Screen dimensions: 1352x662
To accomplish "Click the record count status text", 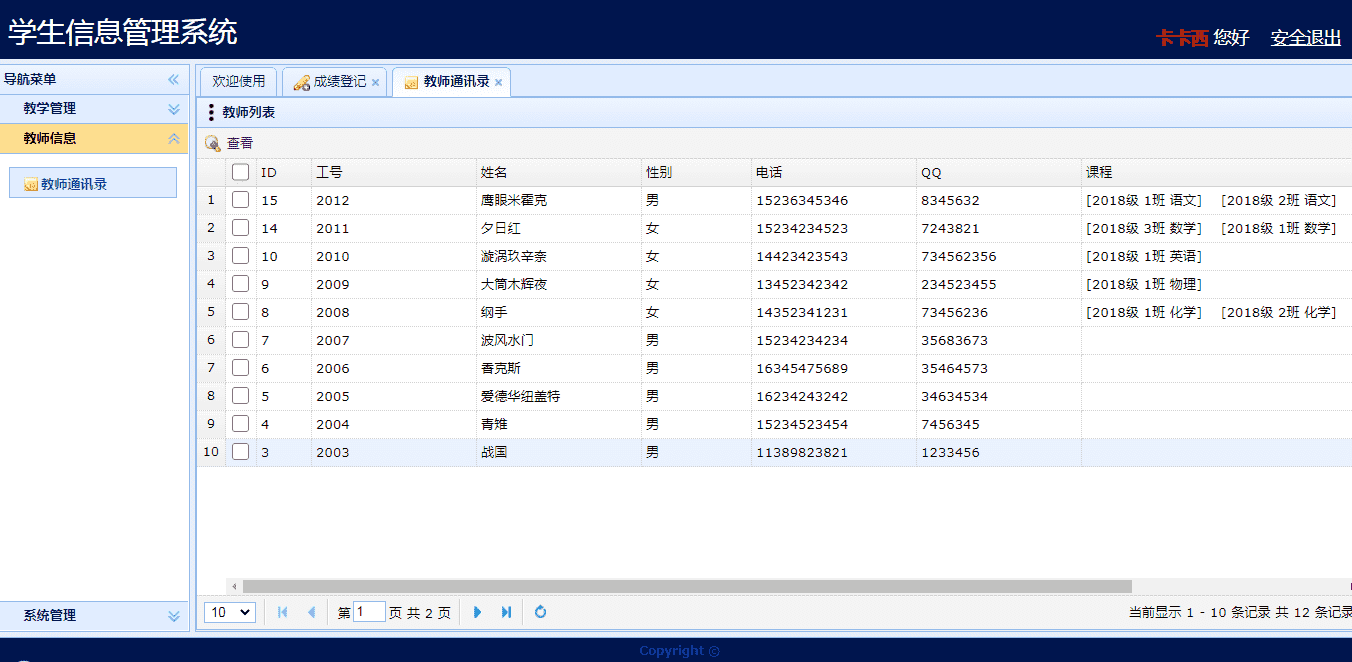I will 1240,612.
